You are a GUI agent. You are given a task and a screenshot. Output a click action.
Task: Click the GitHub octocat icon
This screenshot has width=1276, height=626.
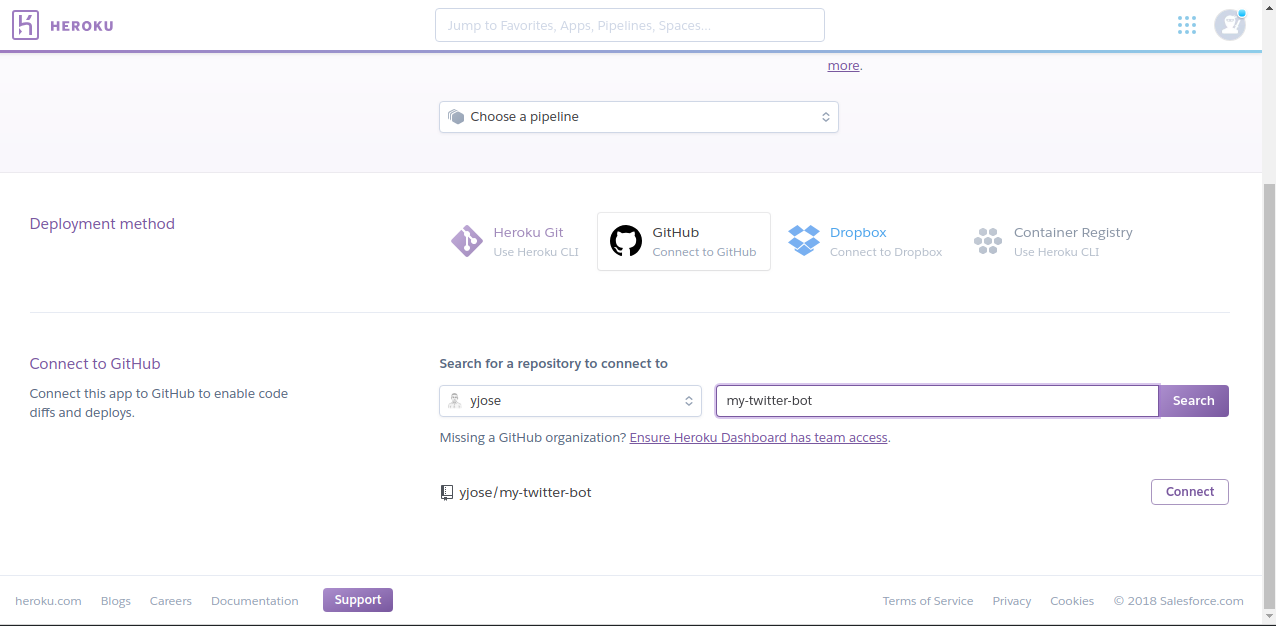(x=626, y=241)
